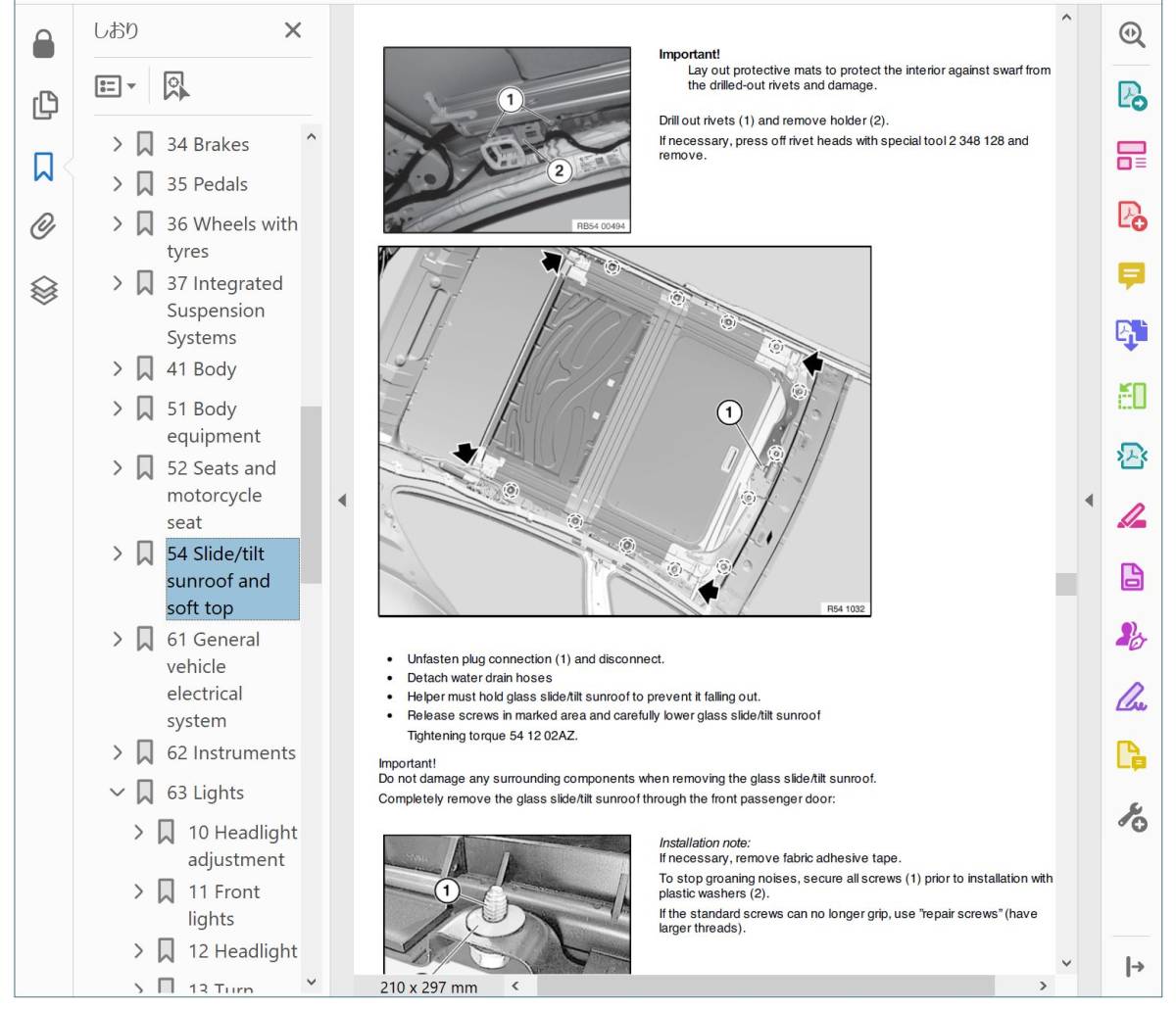Open the Combine Files tool

click(x=1132, y=335)
